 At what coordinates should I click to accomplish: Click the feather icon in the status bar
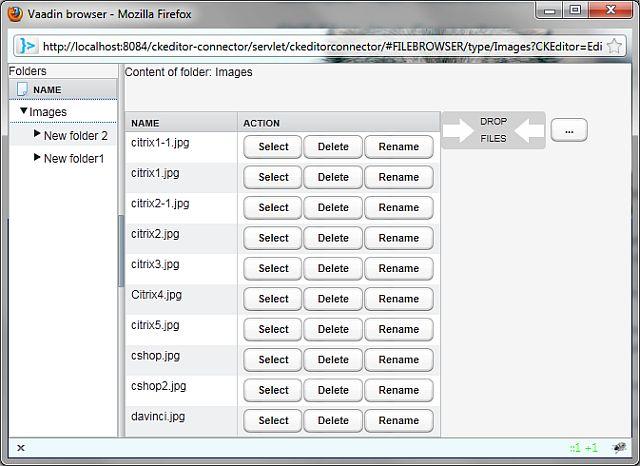click(620, 448)
